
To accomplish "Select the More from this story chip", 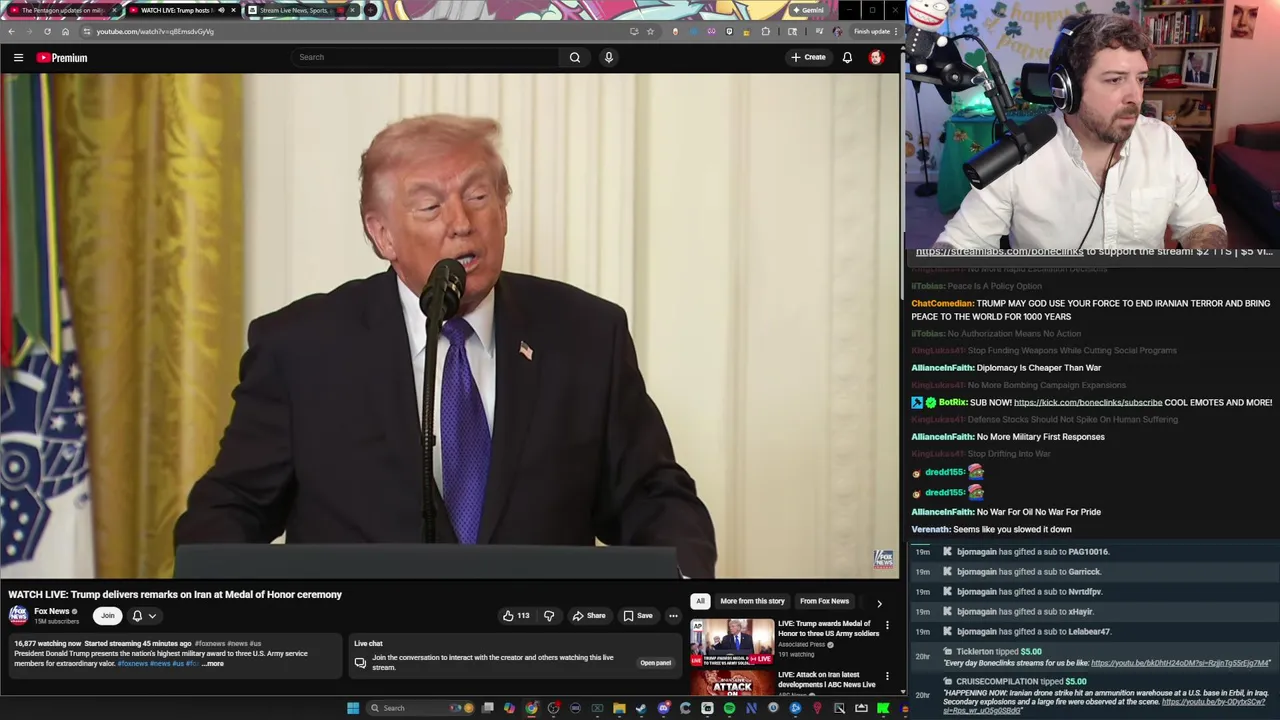I will (x=752, y=601).
